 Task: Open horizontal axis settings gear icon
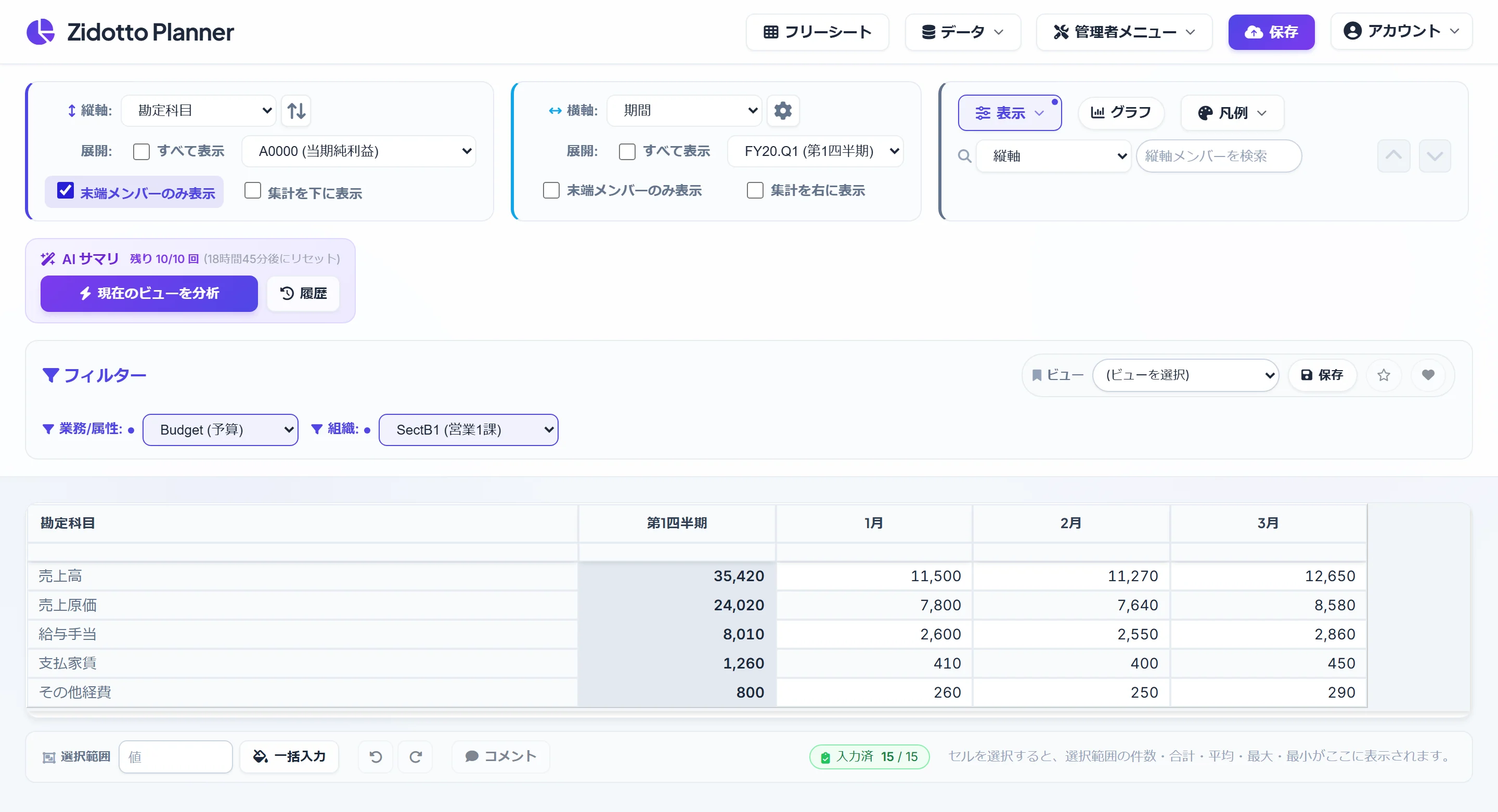pos(783,110)
